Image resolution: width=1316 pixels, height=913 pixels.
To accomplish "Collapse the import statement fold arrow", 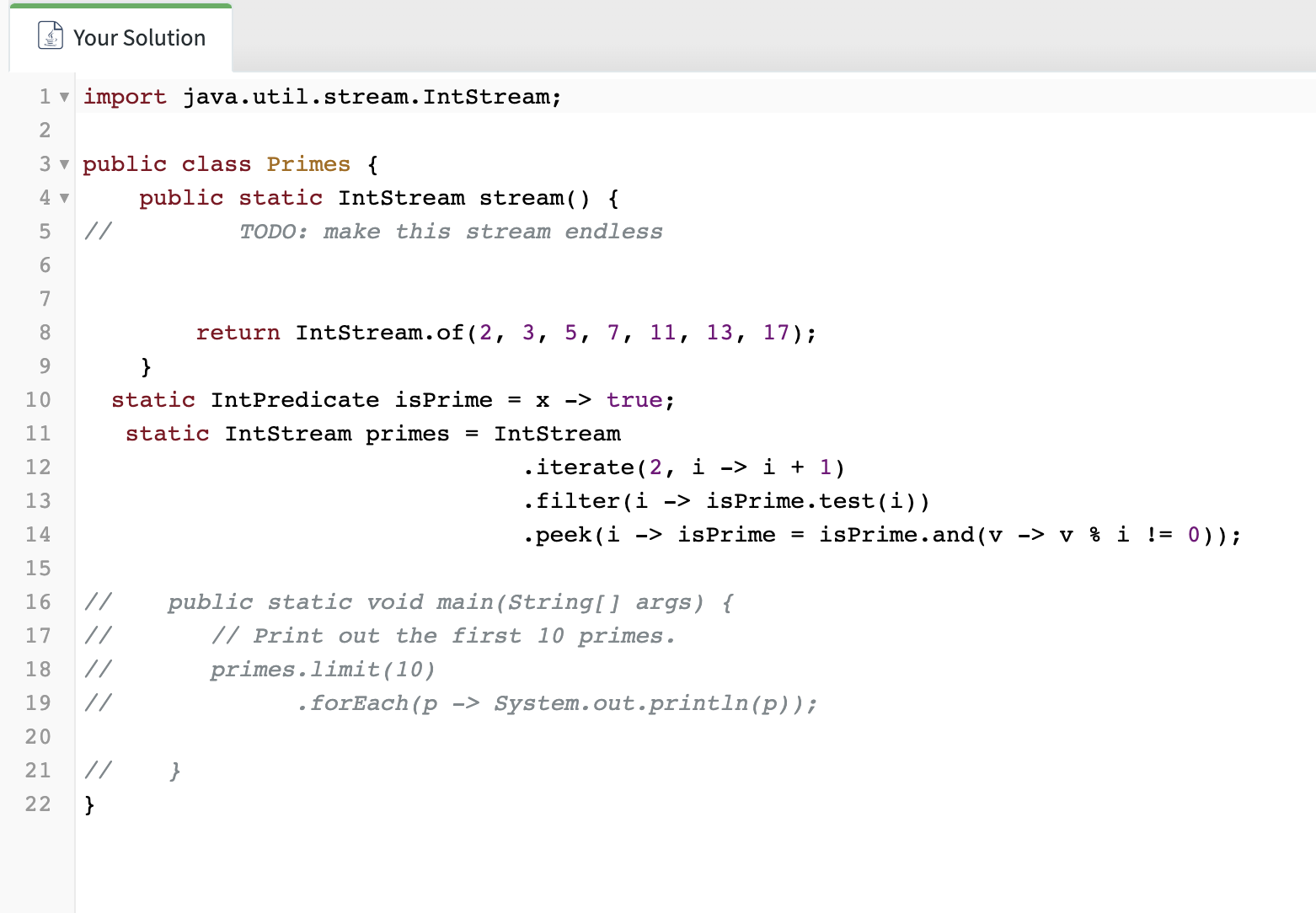I will pos(64,97).
